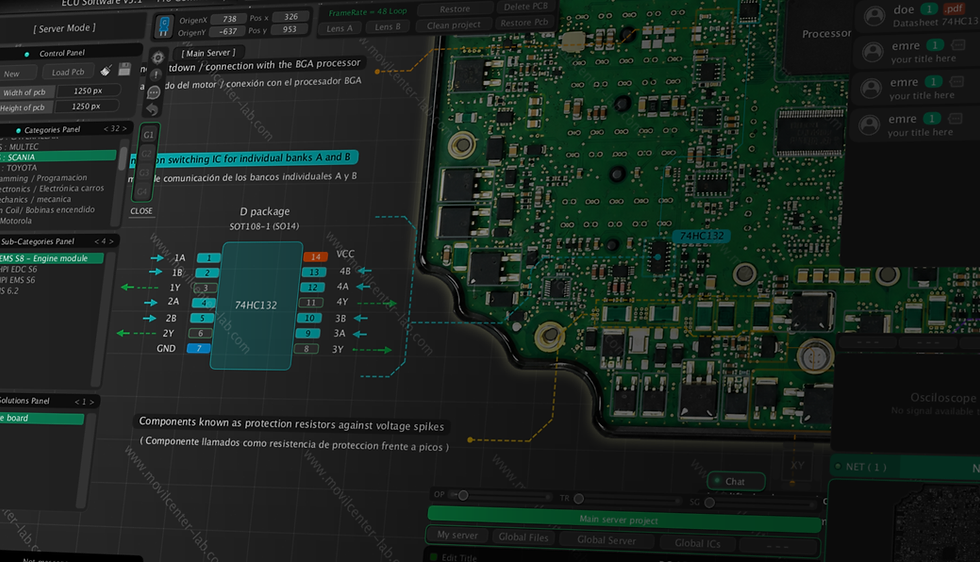Switch to the Global Files tab
Screen dimensions: 980x562
[x=523, y=537]
